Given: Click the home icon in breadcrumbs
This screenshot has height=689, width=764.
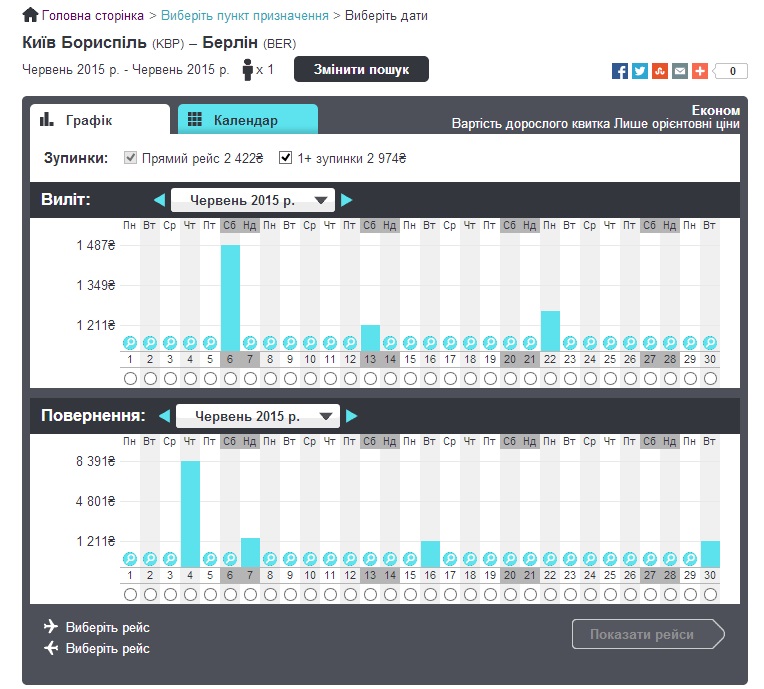Looking at the screenshot, I should (30, 16).
